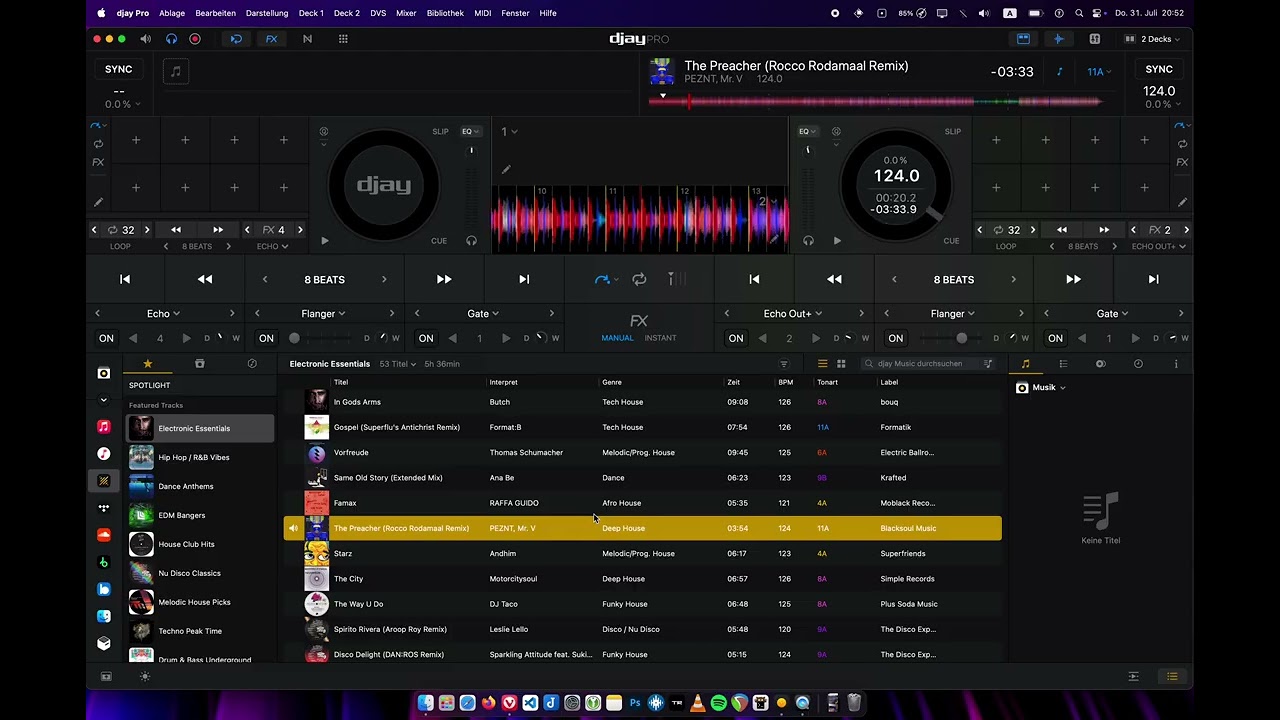1280x720 pixels.
Task: Switch library to list view icon
Action: pyautogui.click(x=822, y=364)
